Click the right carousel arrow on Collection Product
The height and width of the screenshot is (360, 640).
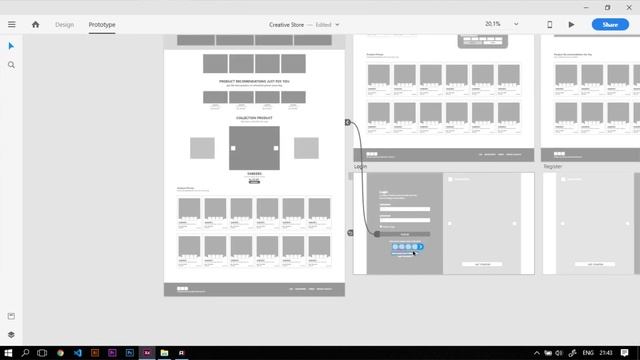(x=276, y=148)
